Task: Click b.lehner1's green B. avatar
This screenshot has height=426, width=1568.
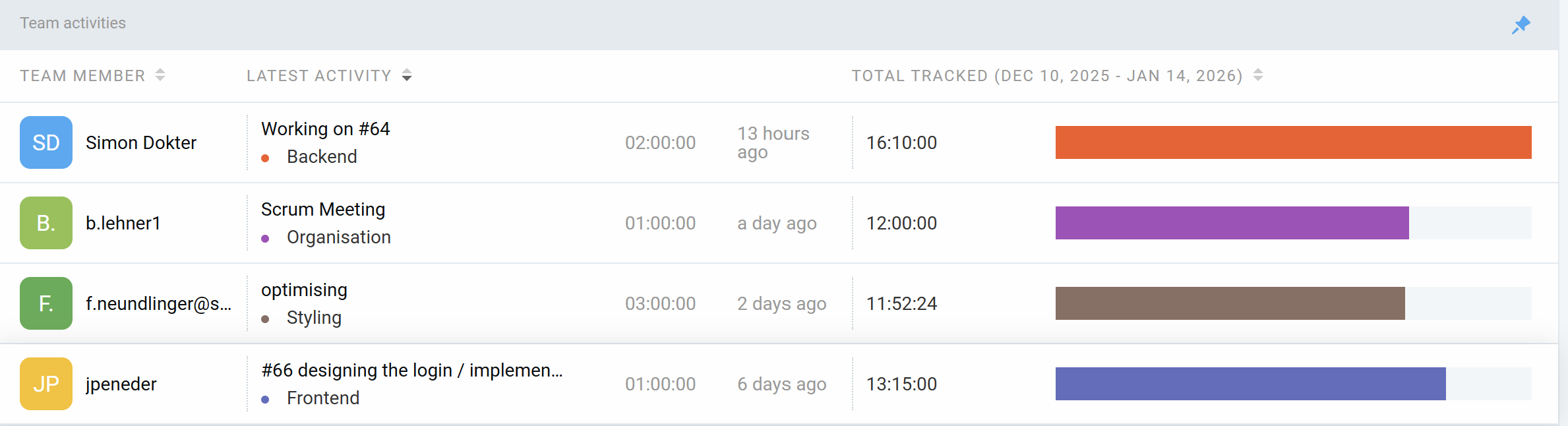Action: (x=46, y=223)
